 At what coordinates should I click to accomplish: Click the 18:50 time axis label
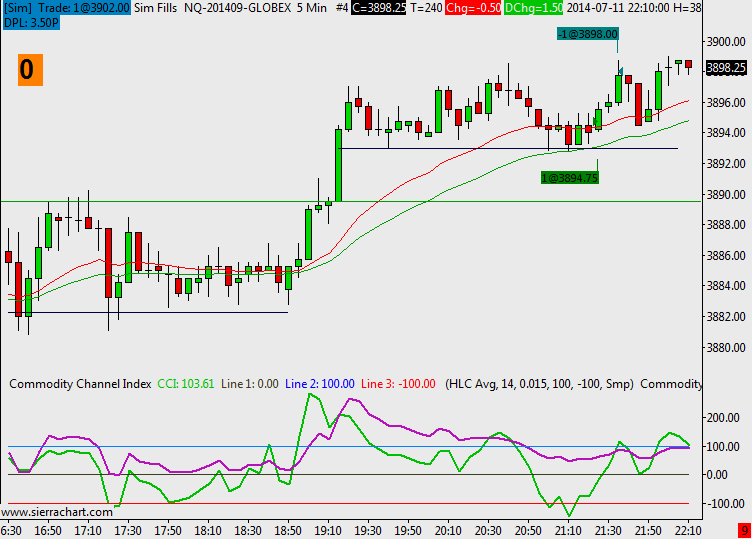[x=288, y=531]
